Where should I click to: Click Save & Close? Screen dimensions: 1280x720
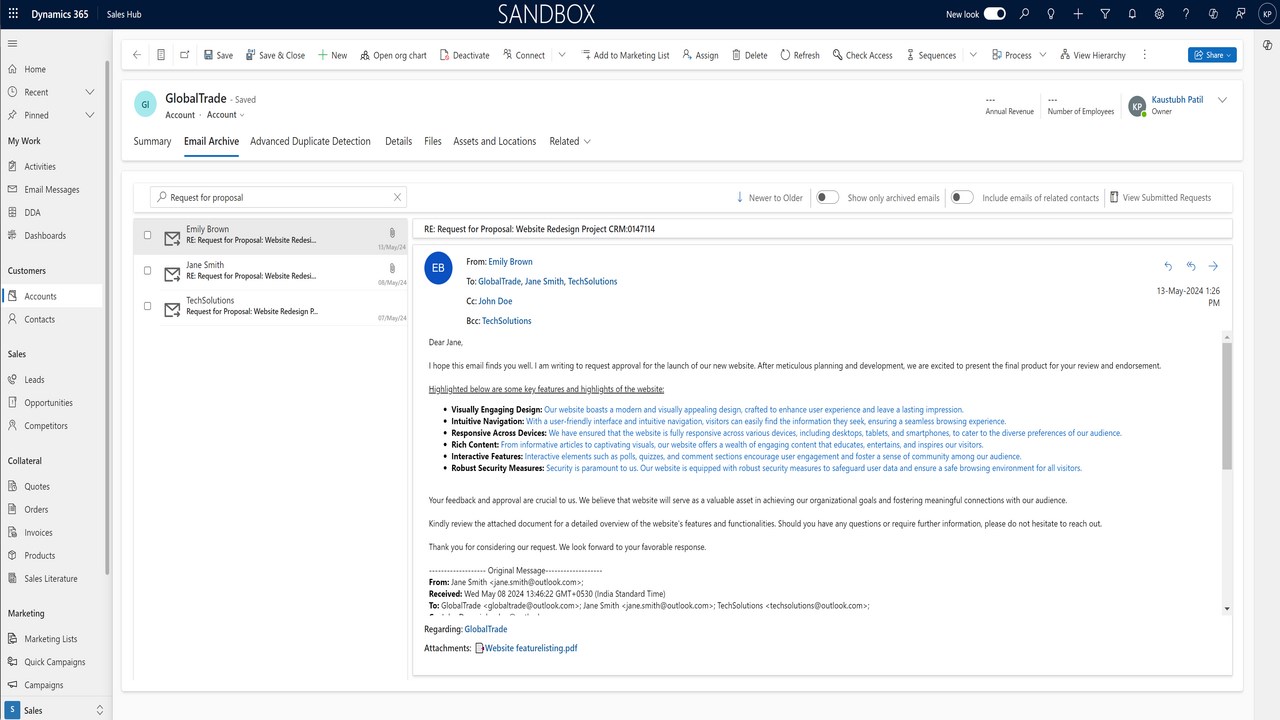click(275, 55)
